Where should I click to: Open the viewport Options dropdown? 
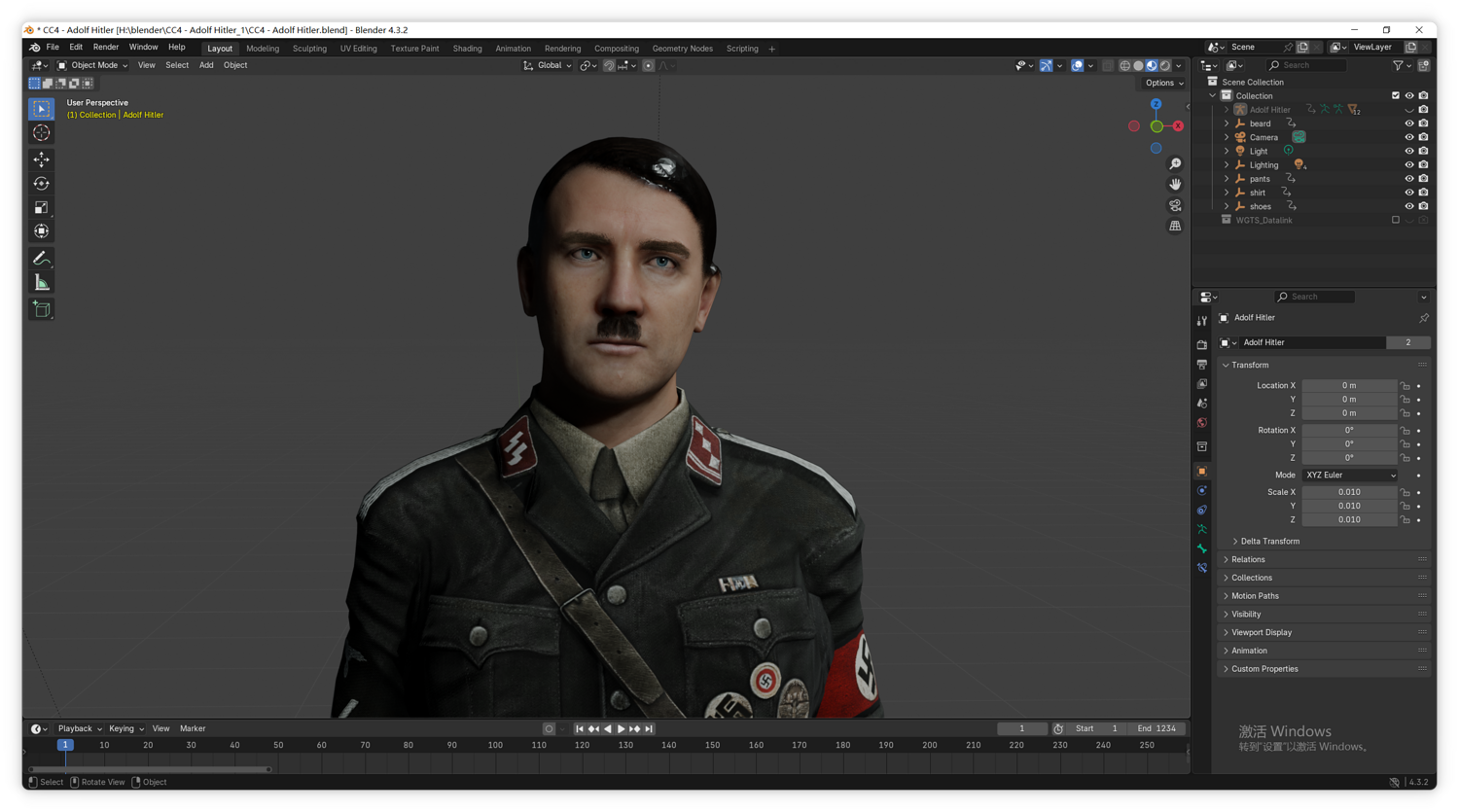[1163, 83]
